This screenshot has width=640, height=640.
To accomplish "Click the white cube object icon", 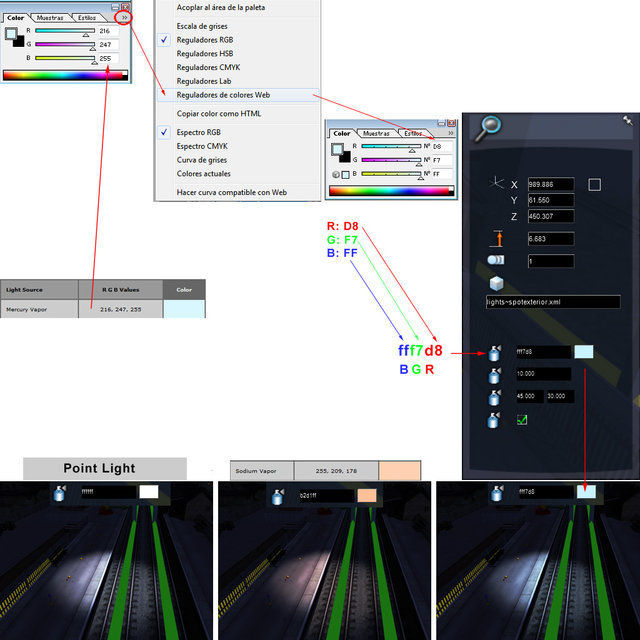I will click(497, 283).
